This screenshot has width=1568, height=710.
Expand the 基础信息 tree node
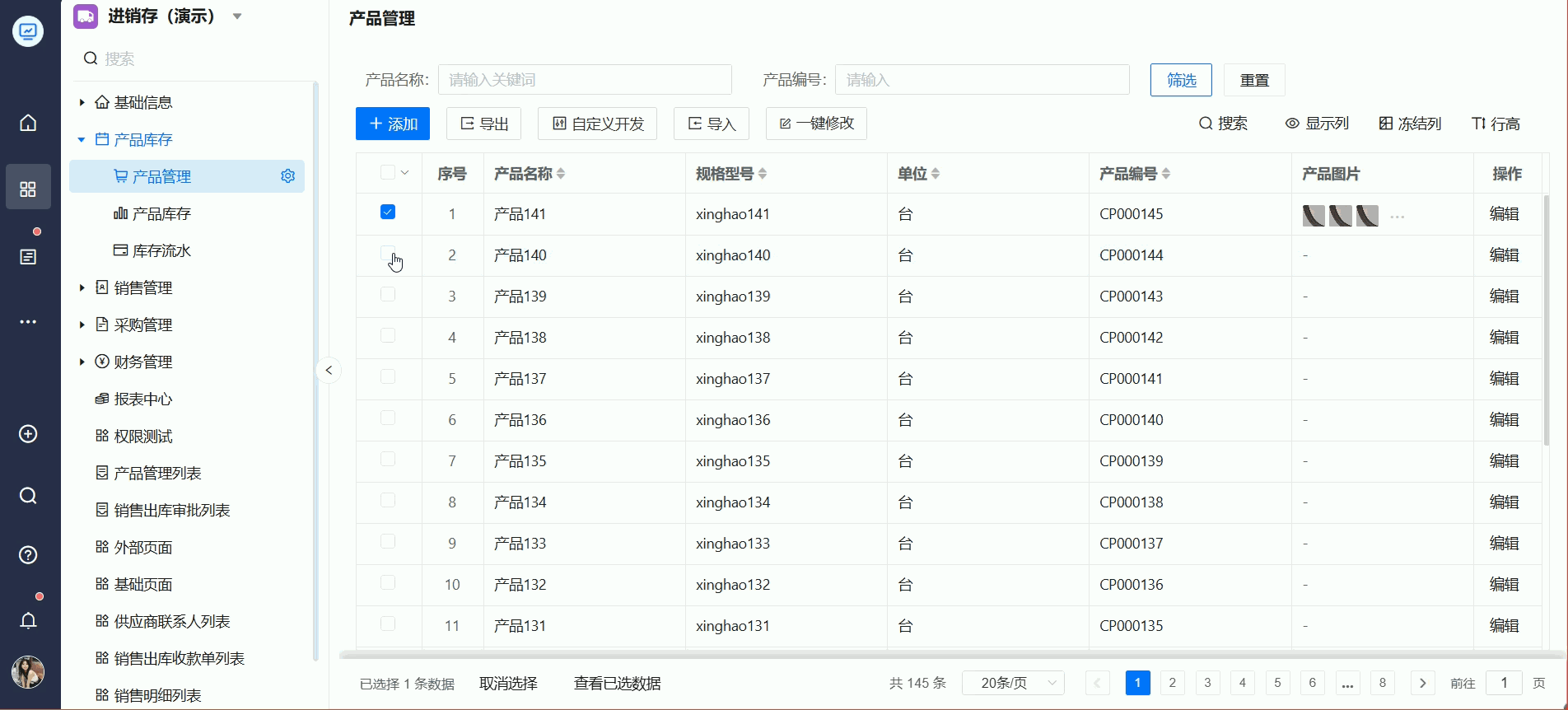[x=82, y=102]
